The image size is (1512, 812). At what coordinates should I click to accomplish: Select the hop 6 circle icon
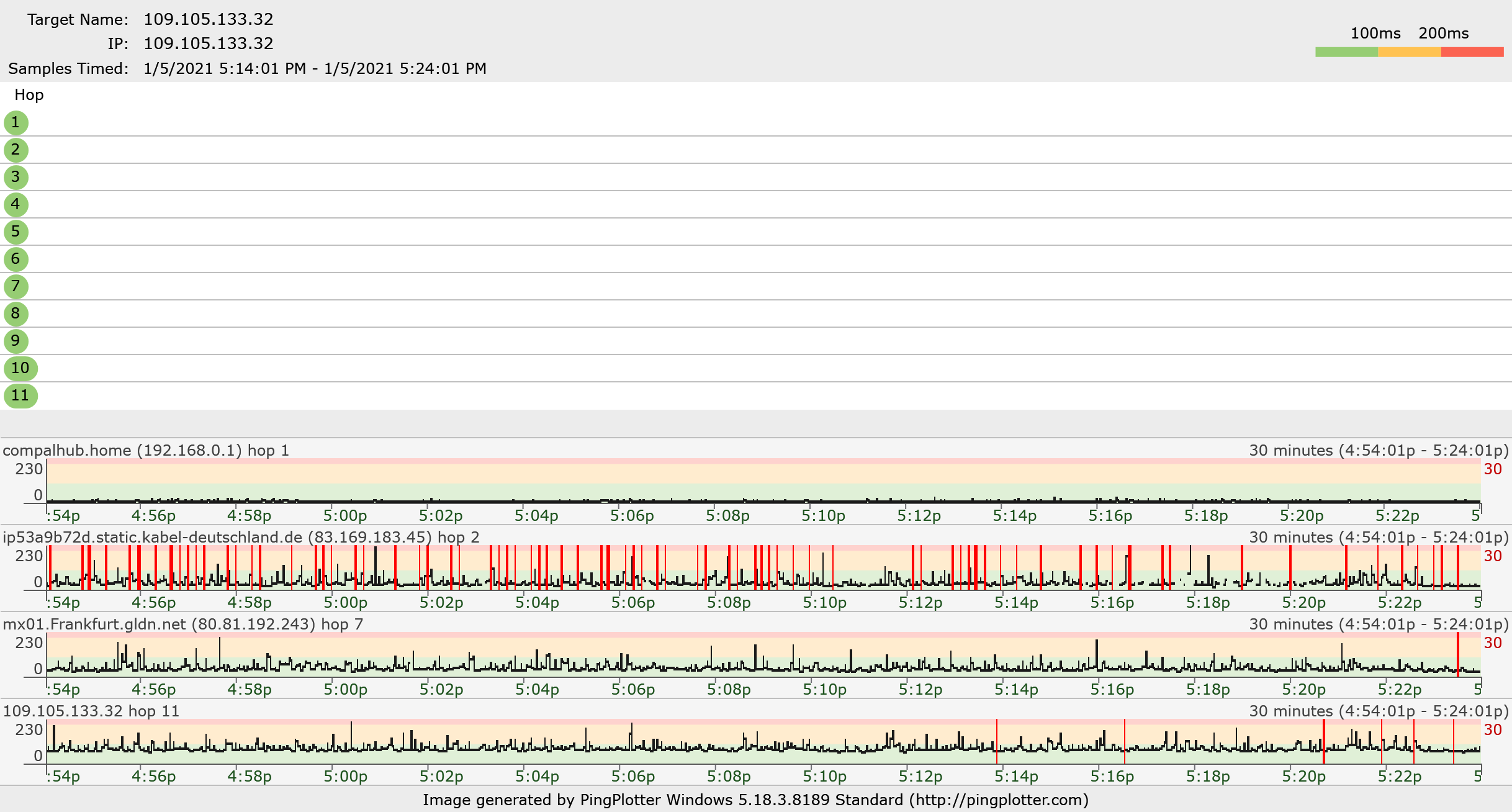tap(16, 259)
